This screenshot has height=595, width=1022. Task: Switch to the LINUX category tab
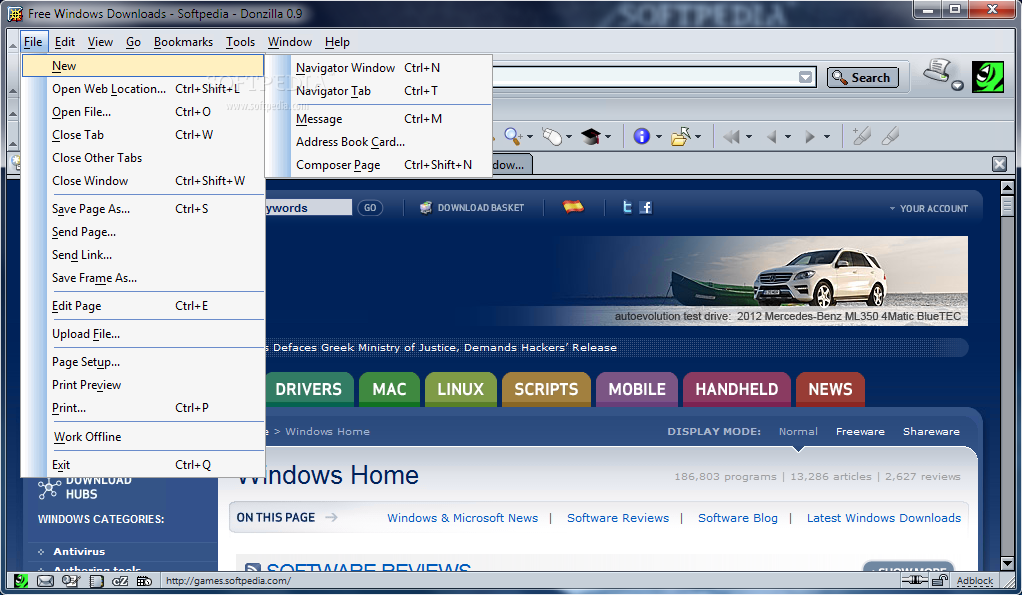point(461,389)
